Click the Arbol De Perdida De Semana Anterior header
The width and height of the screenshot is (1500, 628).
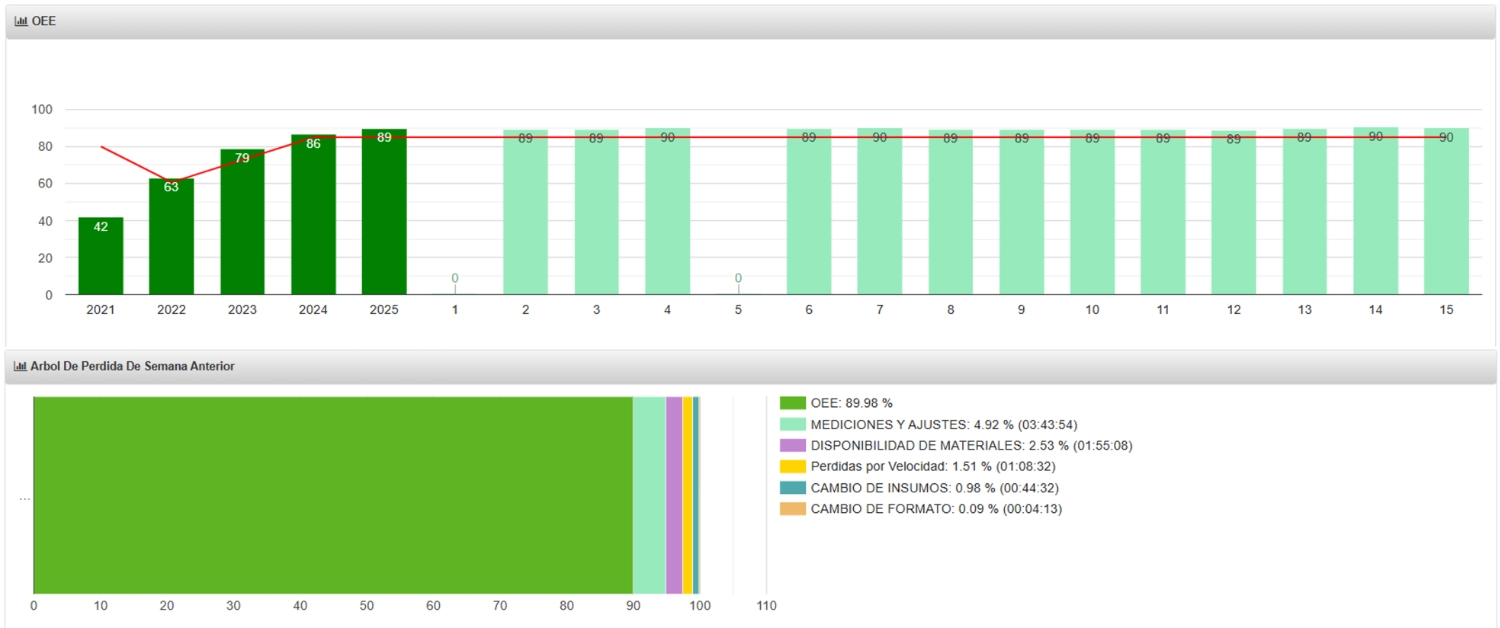(132, 367)
